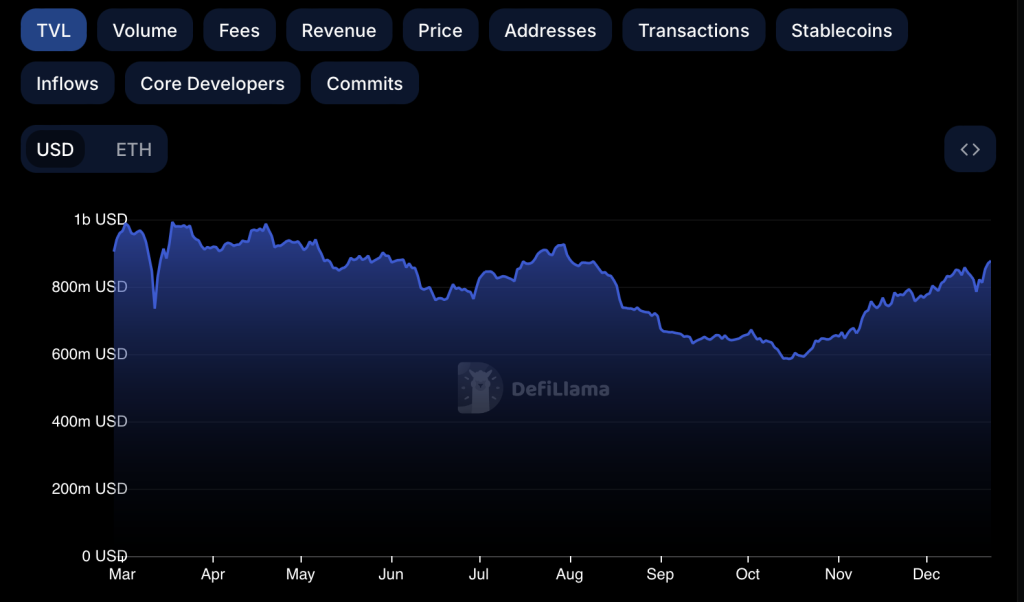Show Commits on the chart
Viewport: 1024px width, 602px height.
(364, 83)
